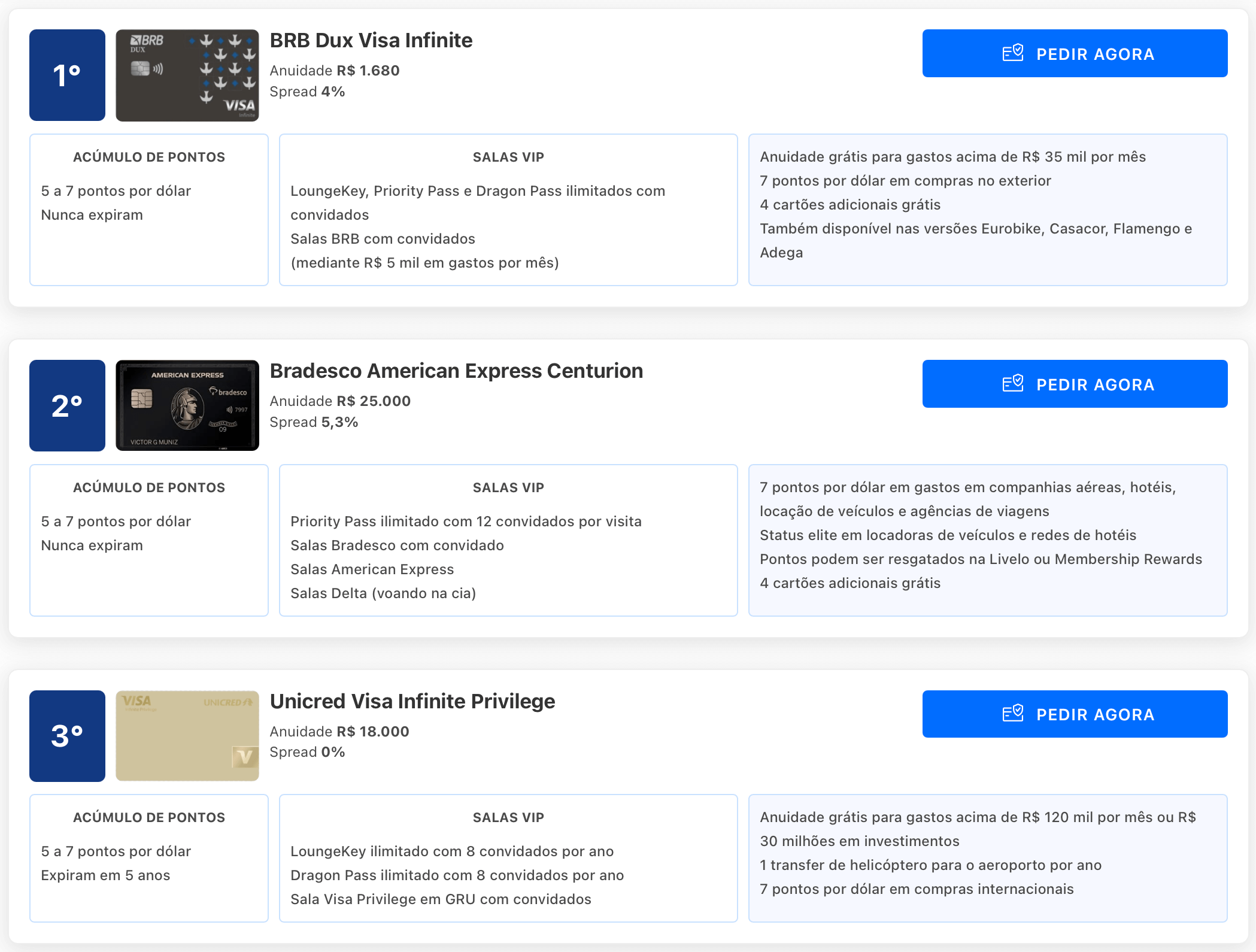Click the 1º ranking badge

pyautogui.click(x=67, y=75)
